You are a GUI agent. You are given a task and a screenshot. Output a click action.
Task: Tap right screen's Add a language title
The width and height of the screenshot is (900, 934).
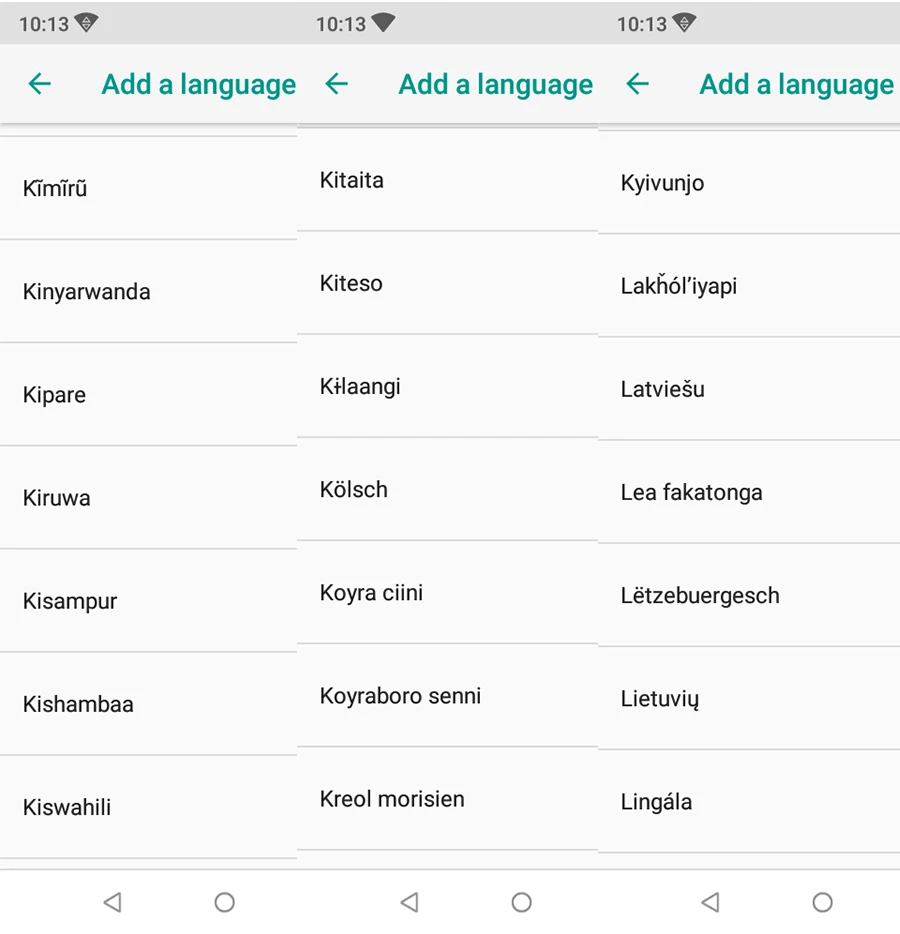click(x=796, y=85)
